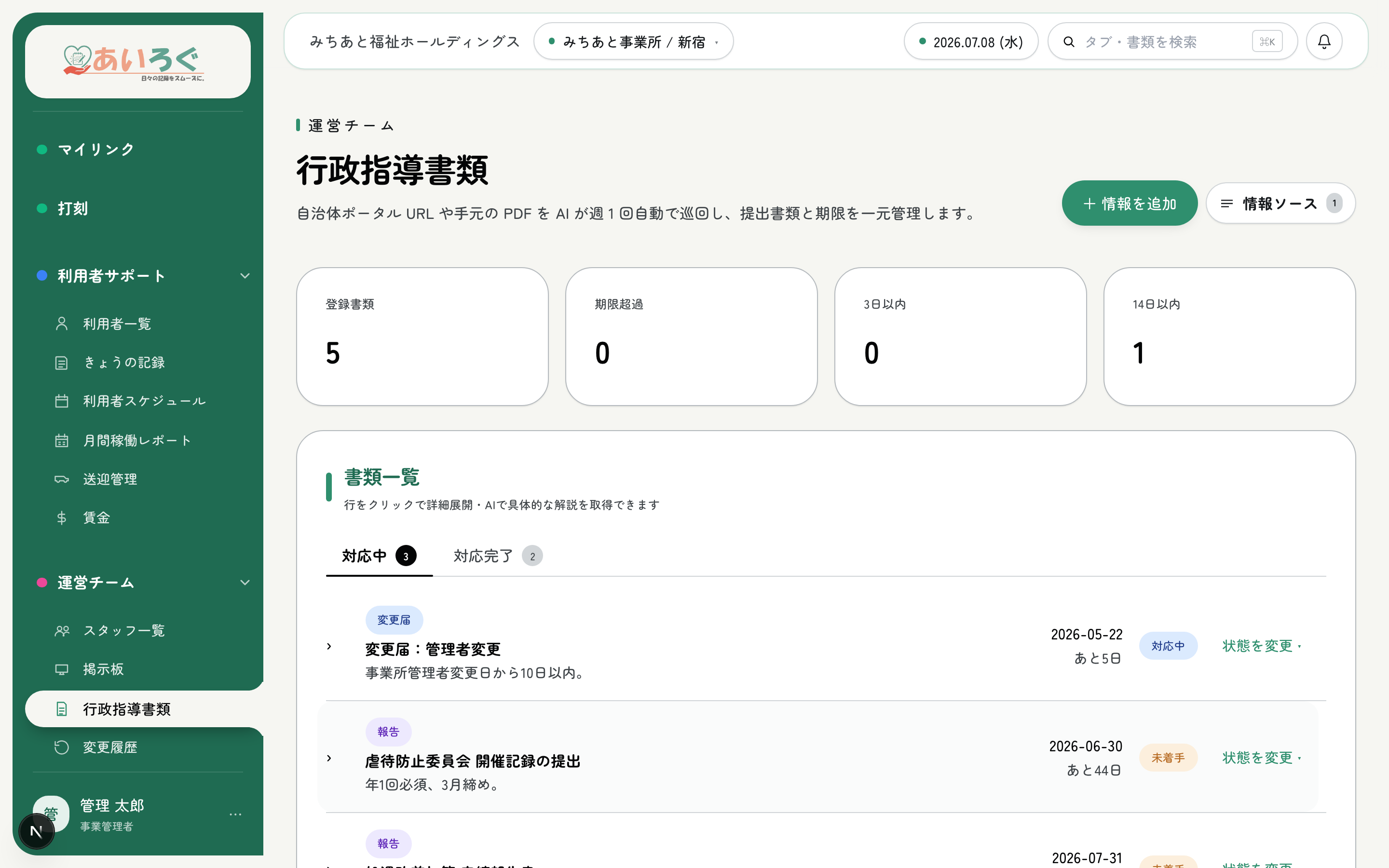Click the 登録書類 summary card
Image resolution: width=1389 pixels, height=868 pixels.
tap(422, 337)
